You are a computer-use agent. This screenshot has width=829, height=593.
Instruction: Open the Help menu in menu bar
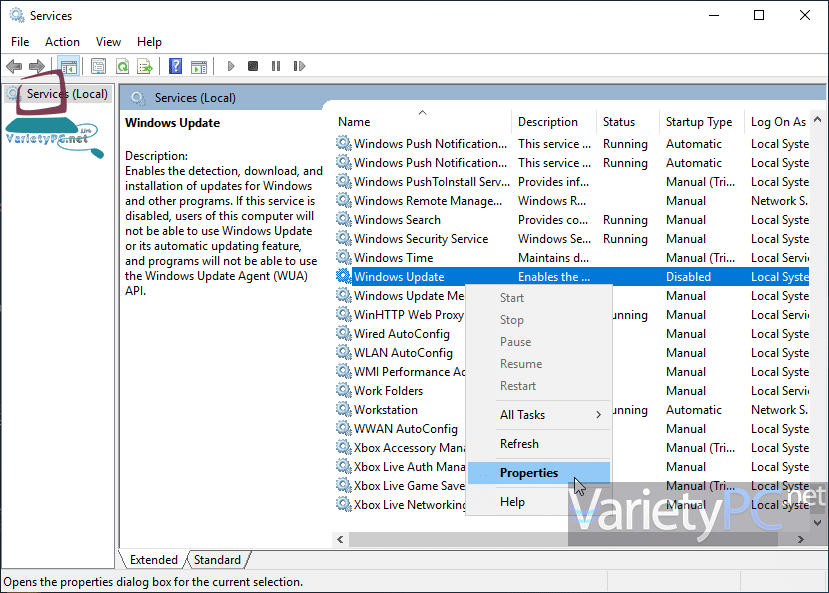(149, 42)
